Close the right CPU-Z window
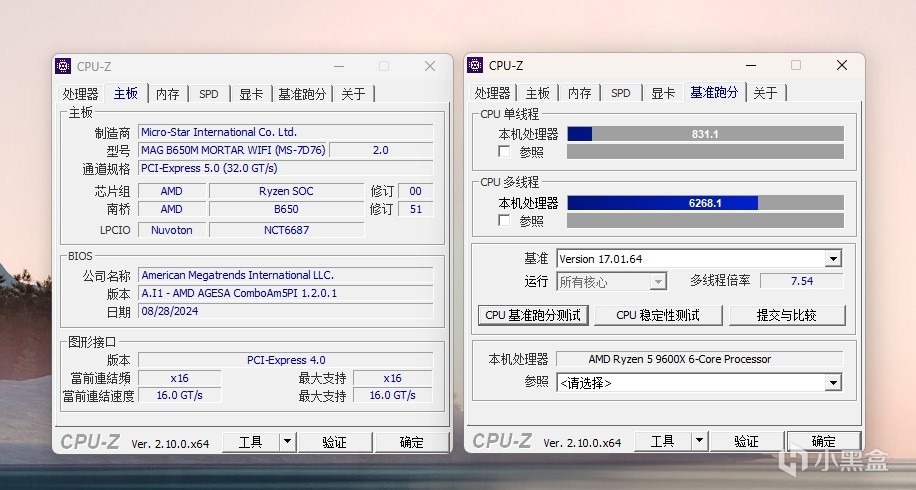The width and height of the screenshot is (916, 490). (x=842, y=65)
